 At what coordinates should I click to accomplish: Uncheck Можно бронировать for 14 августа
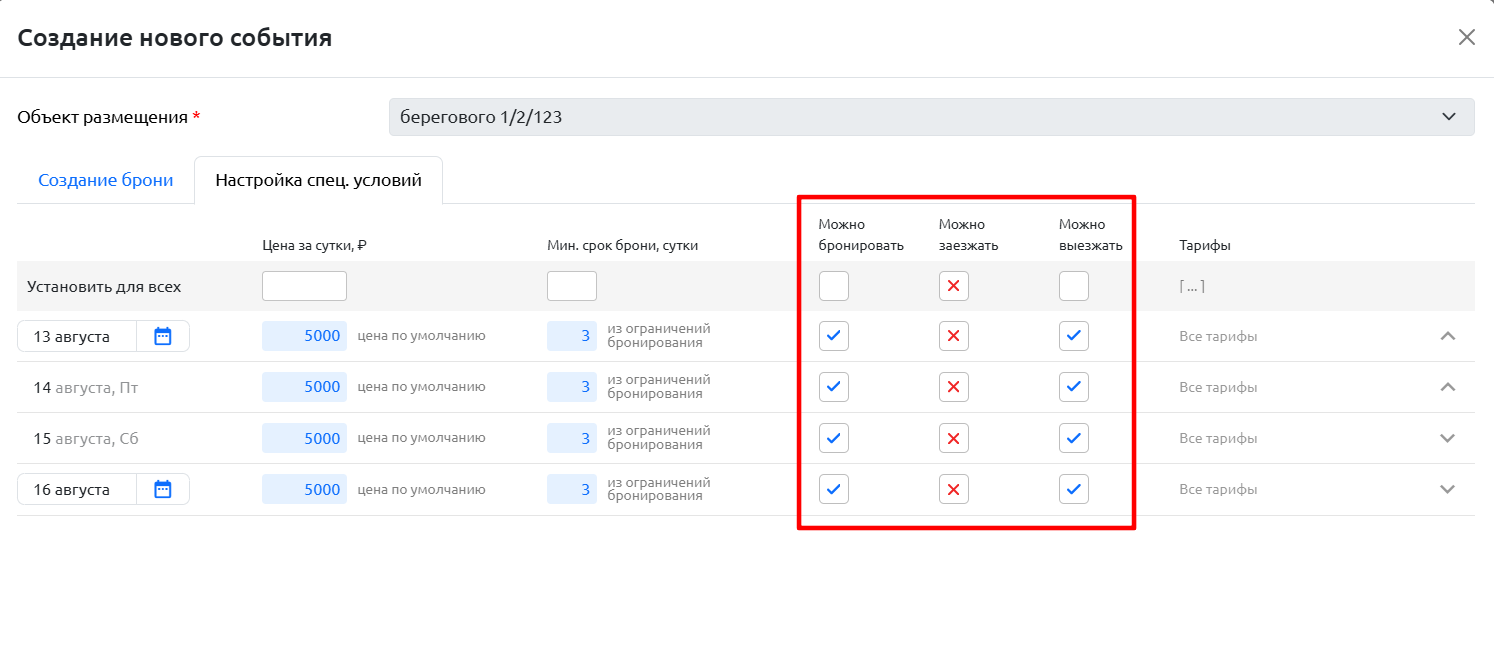(x=834, y=387)
